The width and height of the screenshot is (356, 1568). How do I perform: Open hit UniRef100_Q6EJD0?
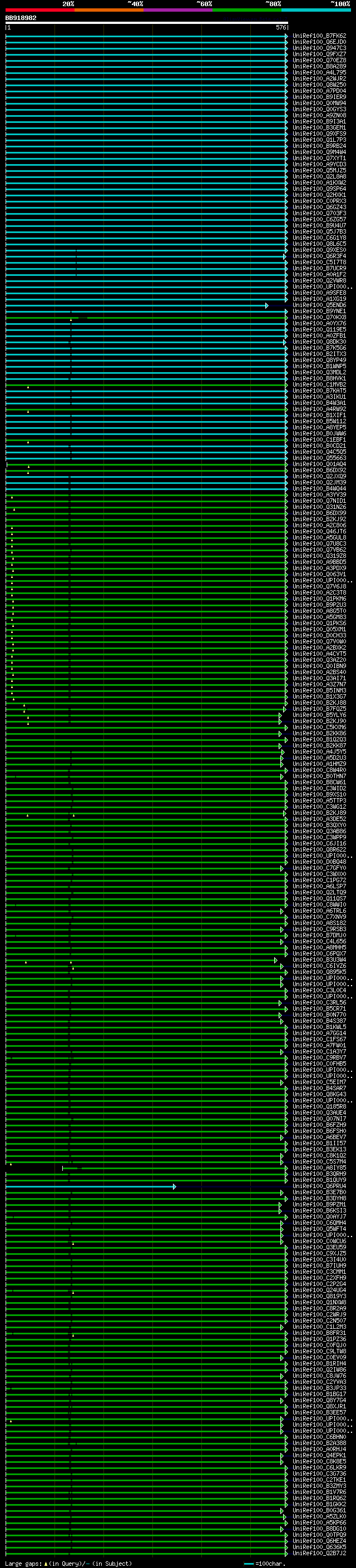click(x=319, y=42)
